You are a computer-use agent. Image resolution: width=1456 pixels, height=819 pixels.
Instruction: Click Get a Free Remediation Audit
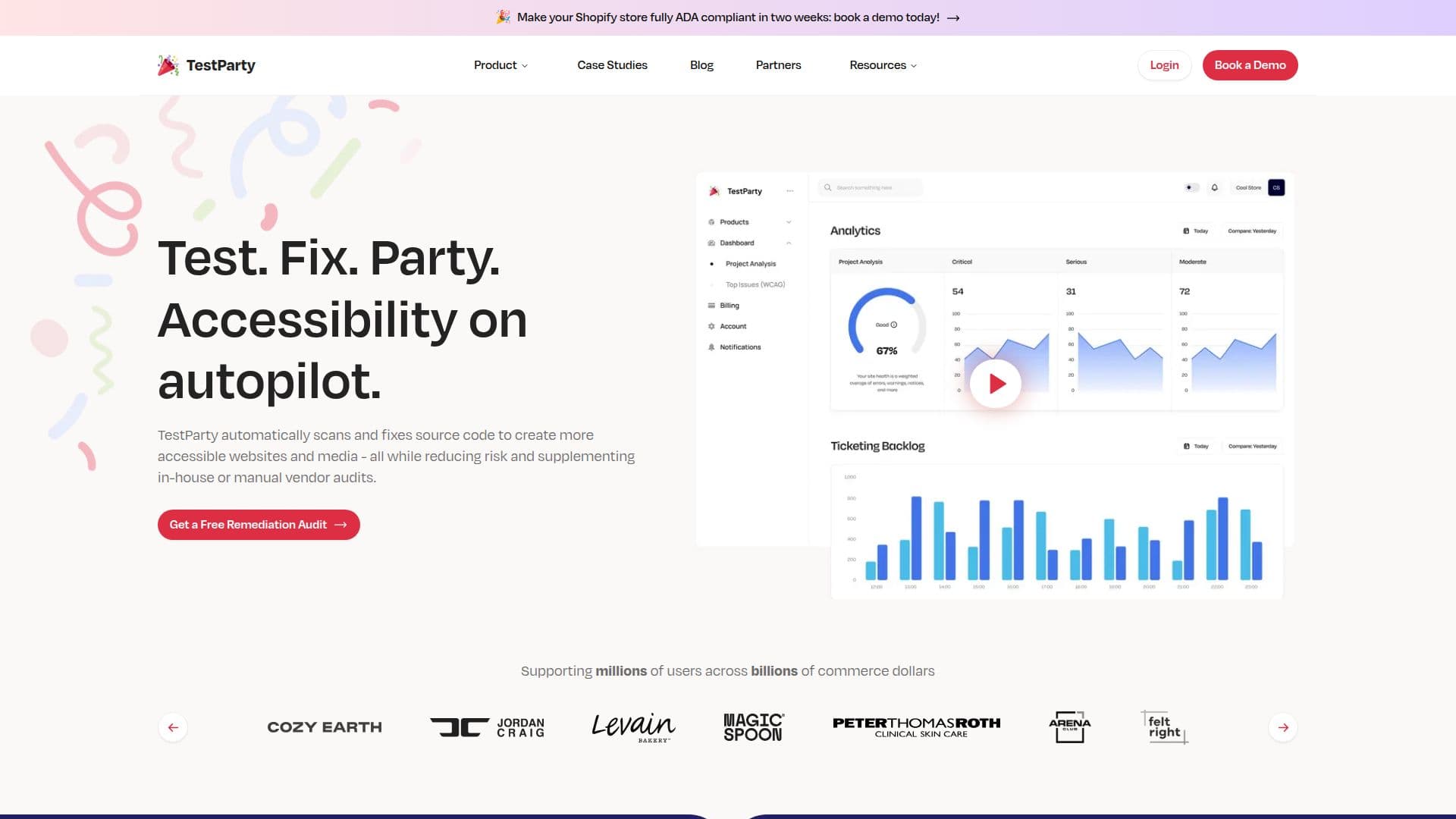click(x=259, y=525)
